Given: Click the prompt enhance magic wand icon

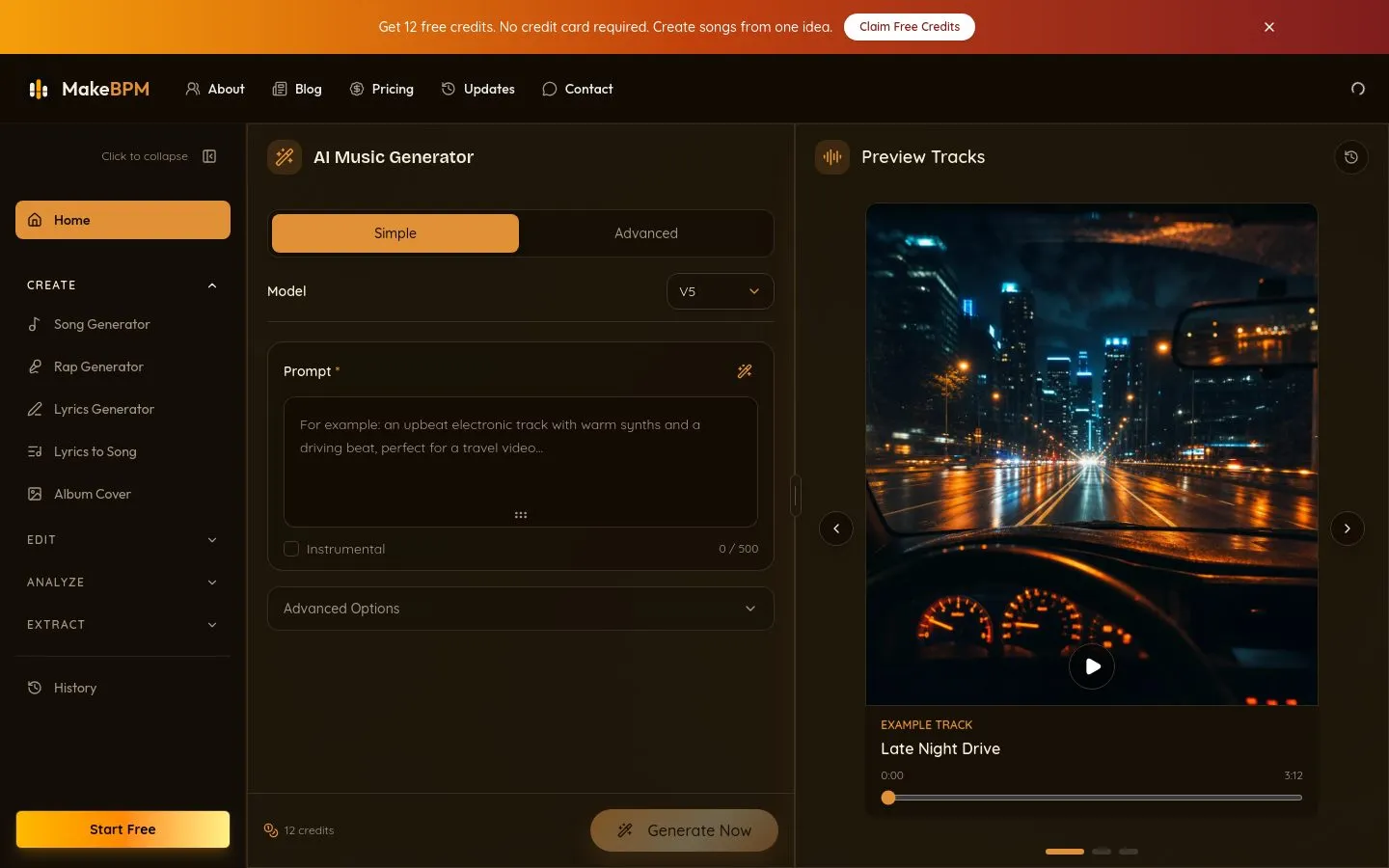Looking at the screenshot, I should coord(745,371).
